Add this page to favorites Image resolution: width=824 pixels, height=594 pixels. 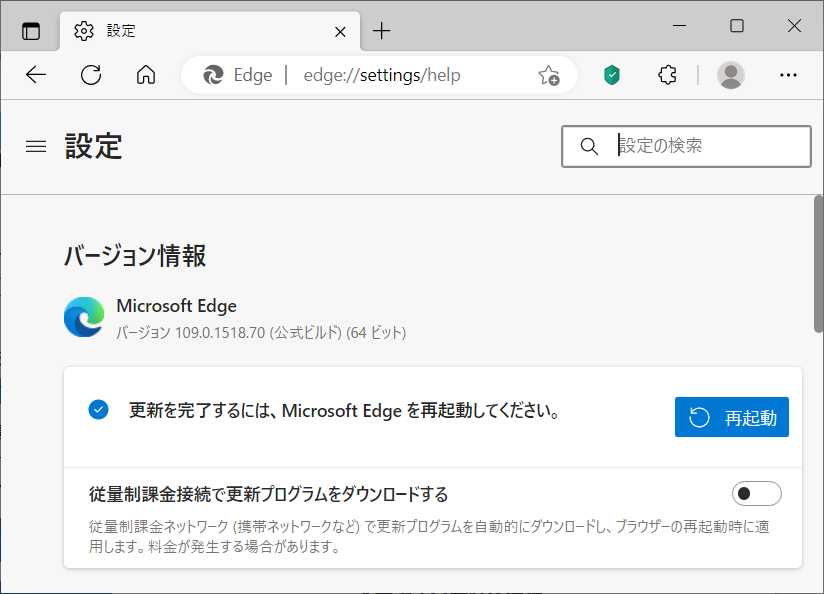pos(549,75)
